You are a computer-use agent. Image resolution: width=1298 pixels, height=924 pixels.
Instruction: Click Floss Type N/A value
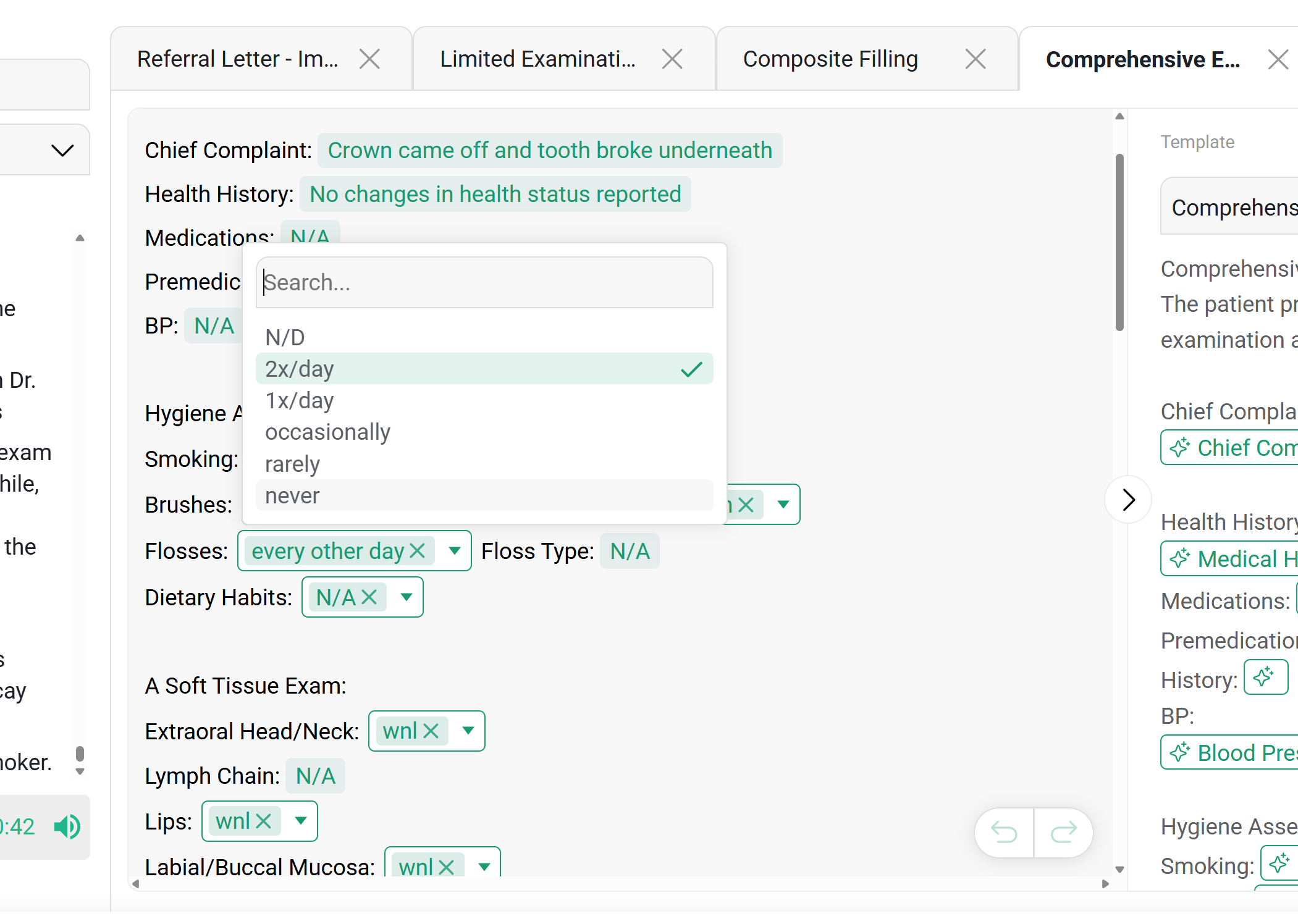coord(630,551)
